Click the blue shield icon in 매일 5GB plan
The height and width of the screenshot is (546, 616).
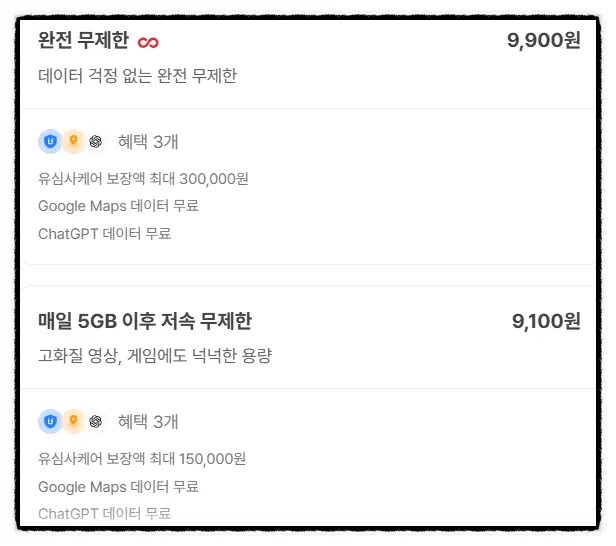[x=50, y=421]
